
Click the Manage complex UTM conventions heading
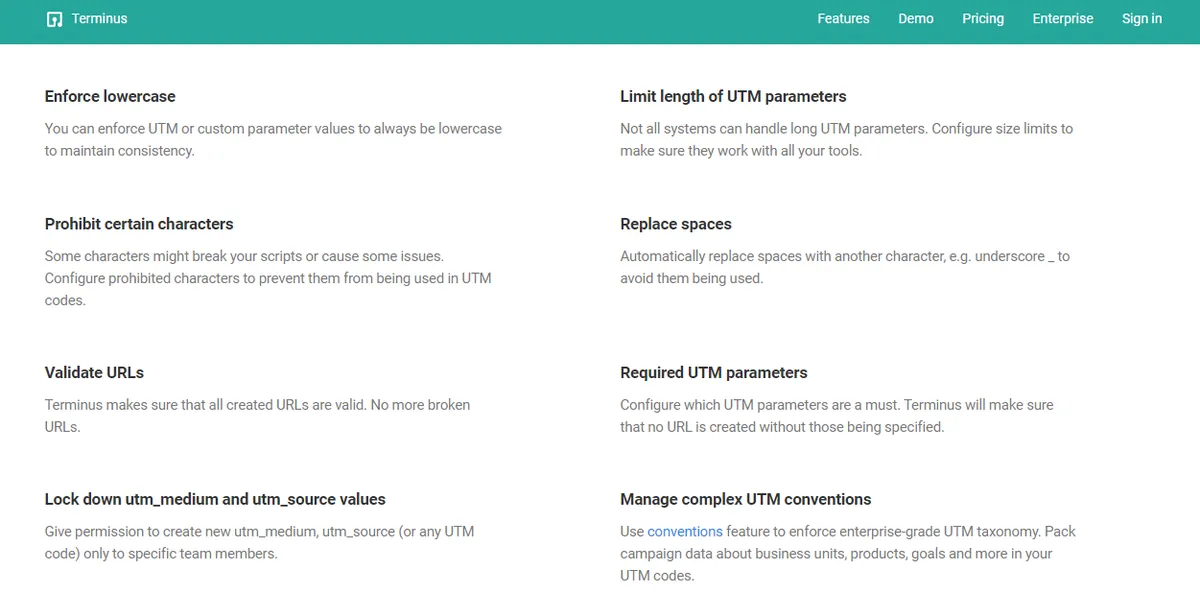pos(745,499)
